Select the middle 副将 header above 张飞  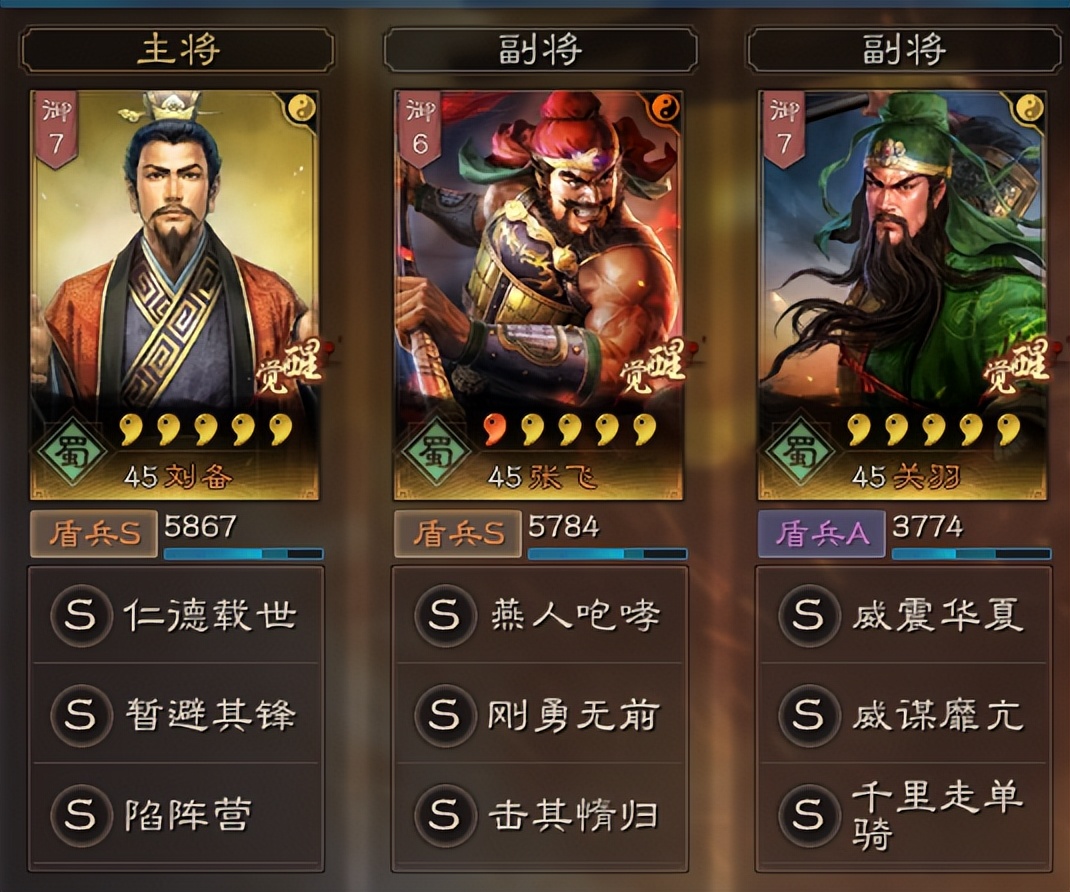tap(540, 49)
